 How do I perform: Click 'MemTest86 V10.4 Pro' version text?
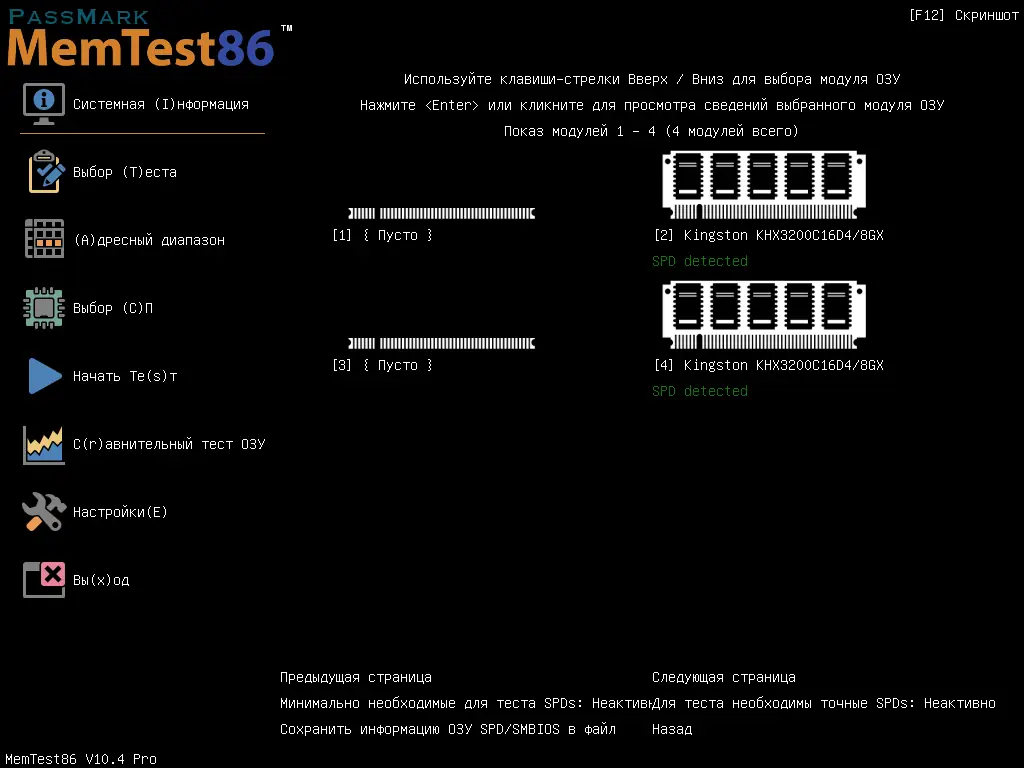(x=81, y=759)
